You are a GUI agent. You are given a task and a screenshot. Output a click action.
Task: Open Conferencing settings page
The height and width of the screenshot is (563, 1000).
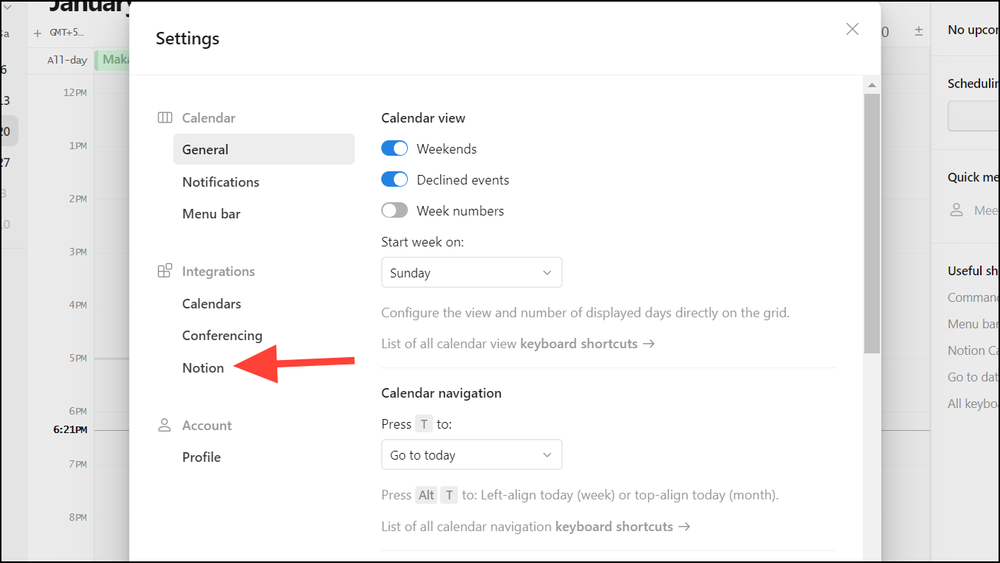(x=222, y=336)
